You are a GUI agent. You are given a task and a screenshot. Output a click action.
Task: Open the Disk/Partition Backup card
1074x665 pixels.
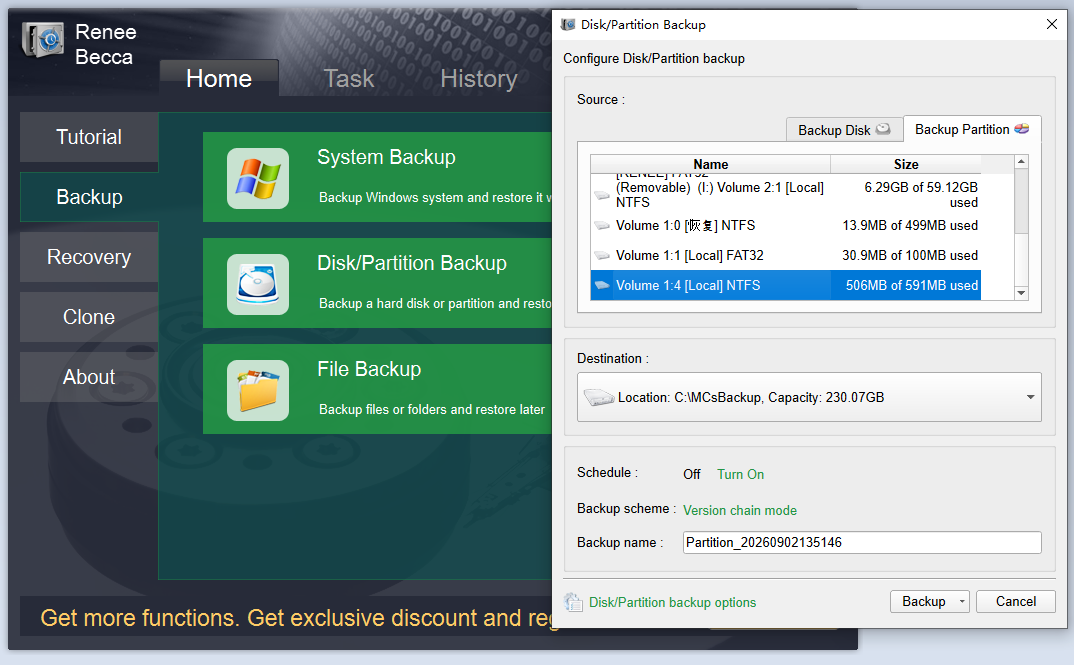(x=377, y=283)
